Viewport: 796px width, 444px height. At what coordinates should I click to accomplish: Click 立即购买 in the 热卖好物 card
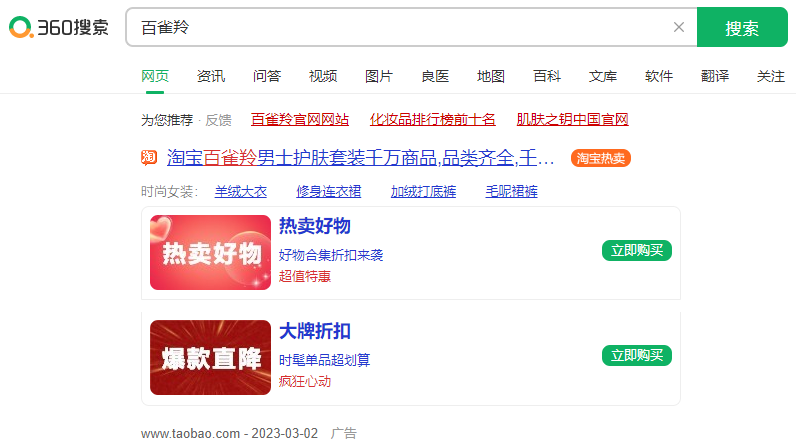click(x=637, y=251)
